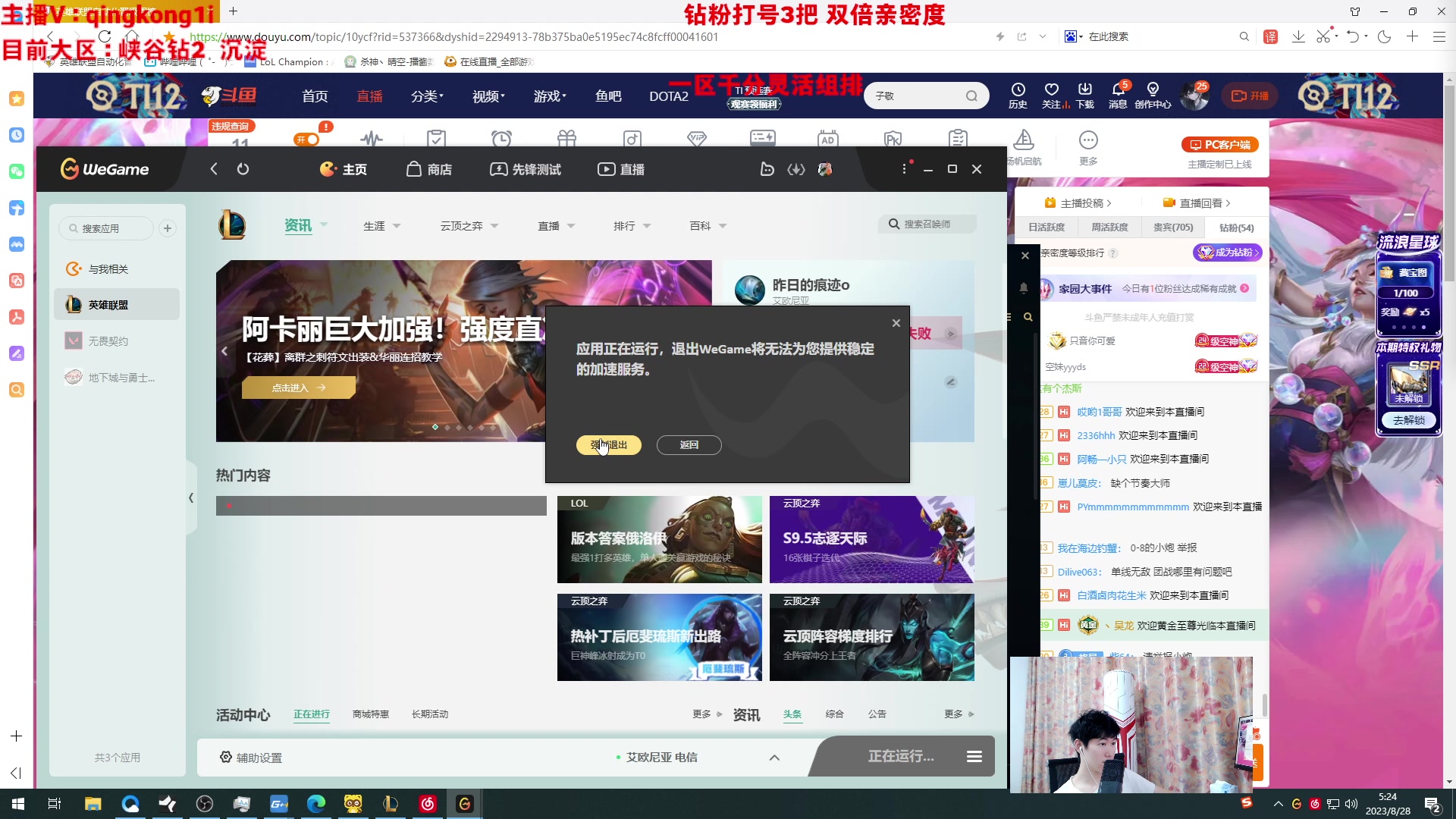Image resolution: width=1456 pixels, height=819 pixels.
Task: Select 正在进行 activity tab
Action: pyautogui.click(x=312, y=714)
